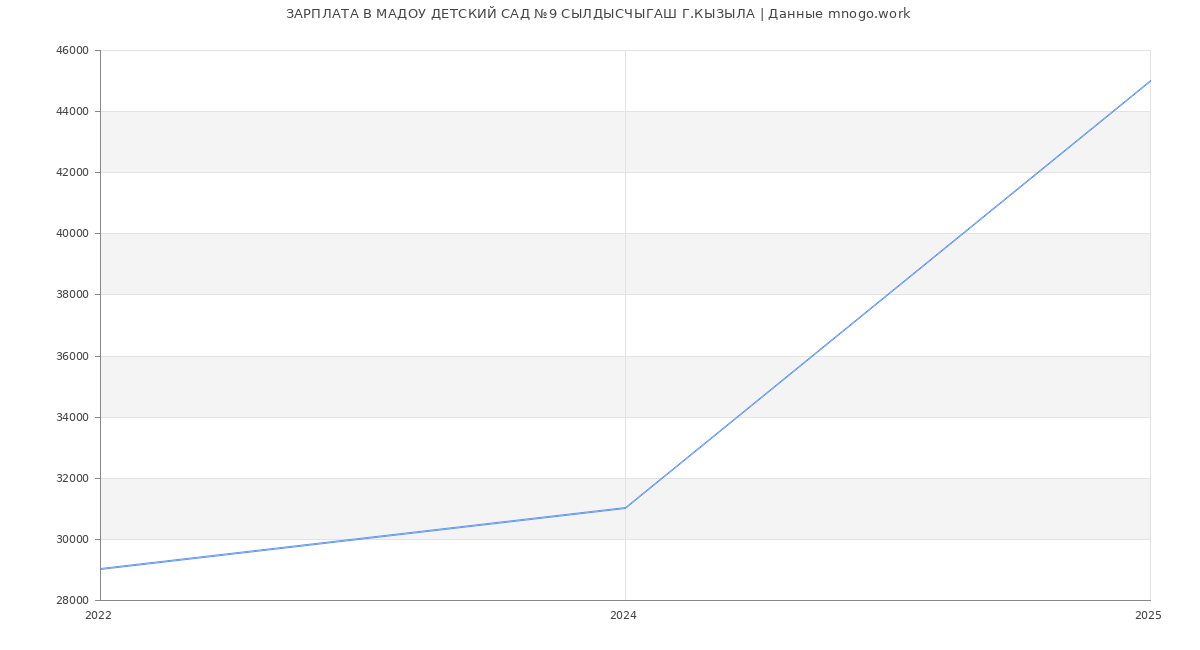Select the 2022 data point on the line

(101, 569)
